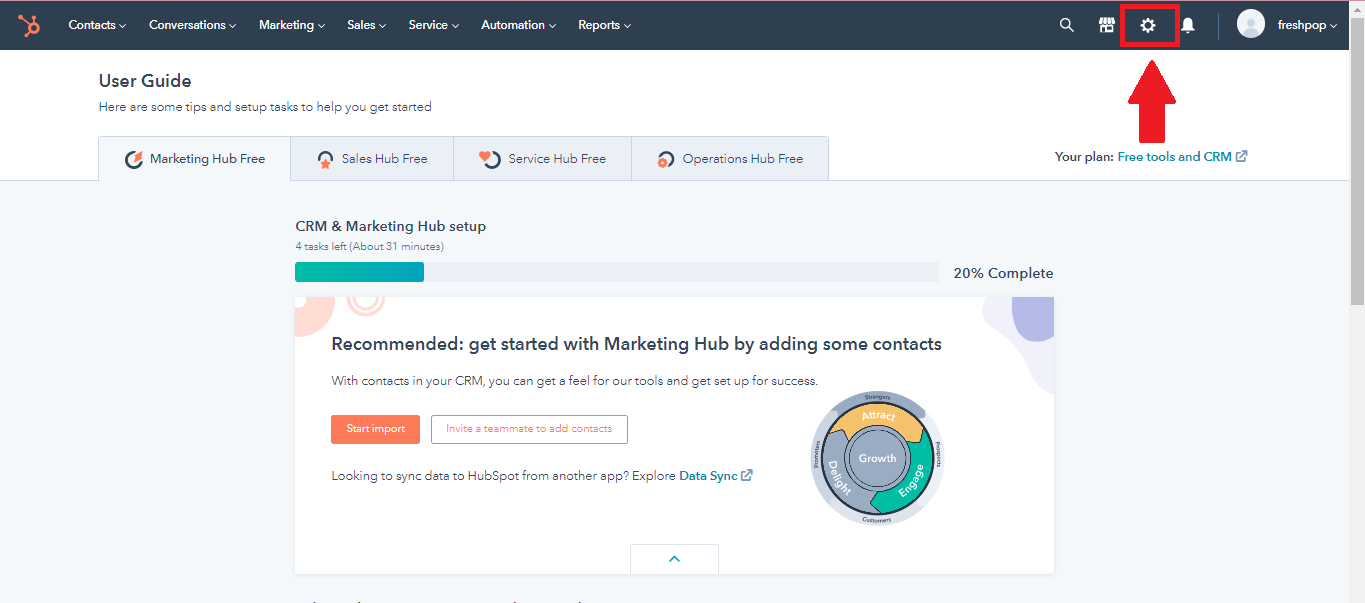The height and width of the screenshot is (603, 1365).
Task: Click the Service Hub Free tab icon
Action: tap(490, 159)
